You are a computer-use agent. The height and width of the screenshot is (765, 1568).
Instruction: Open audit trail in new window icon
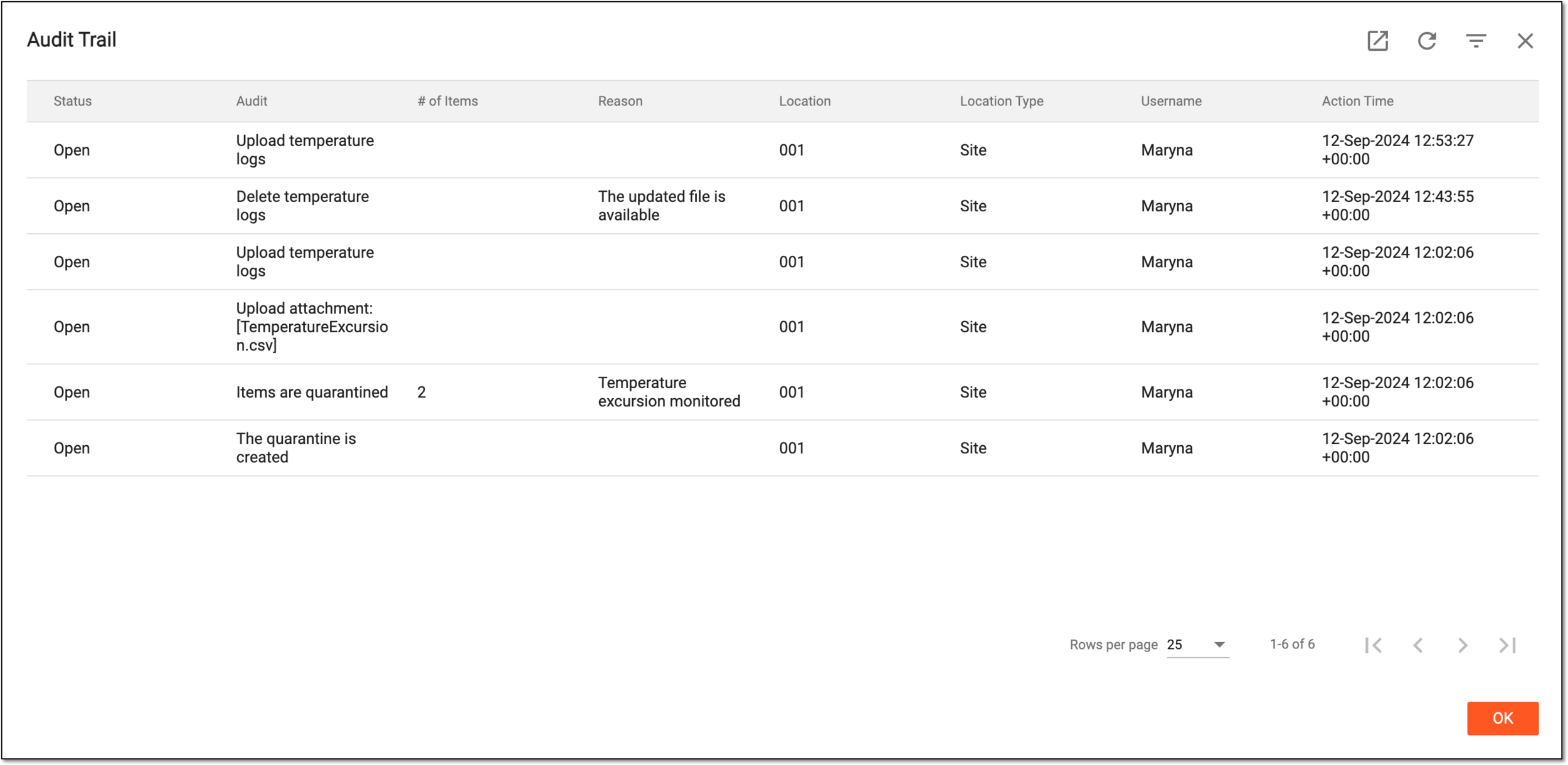click(1377, 41)
